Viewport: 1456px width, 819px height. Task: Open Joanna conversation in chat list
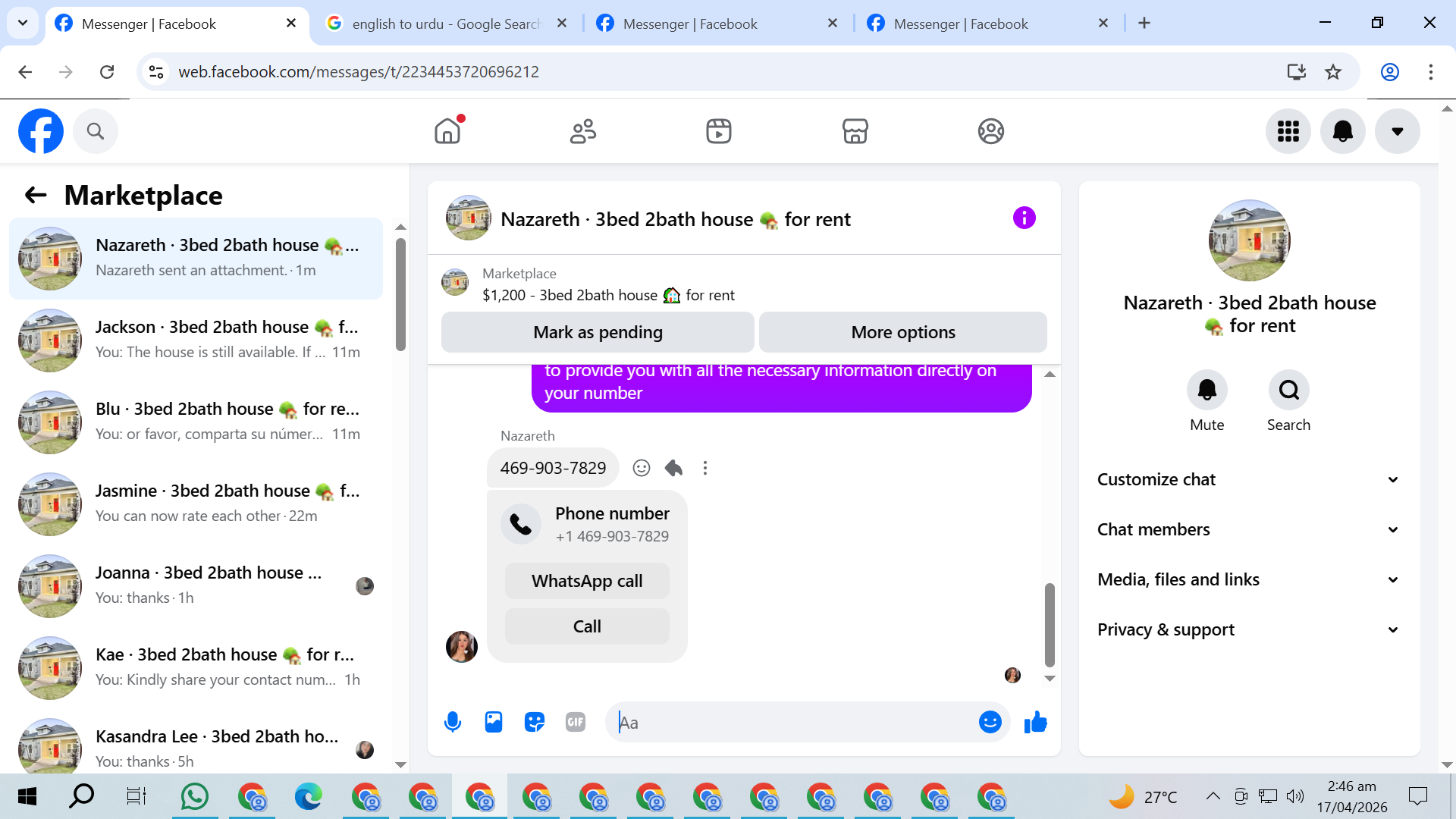click(x=196, y=585)
